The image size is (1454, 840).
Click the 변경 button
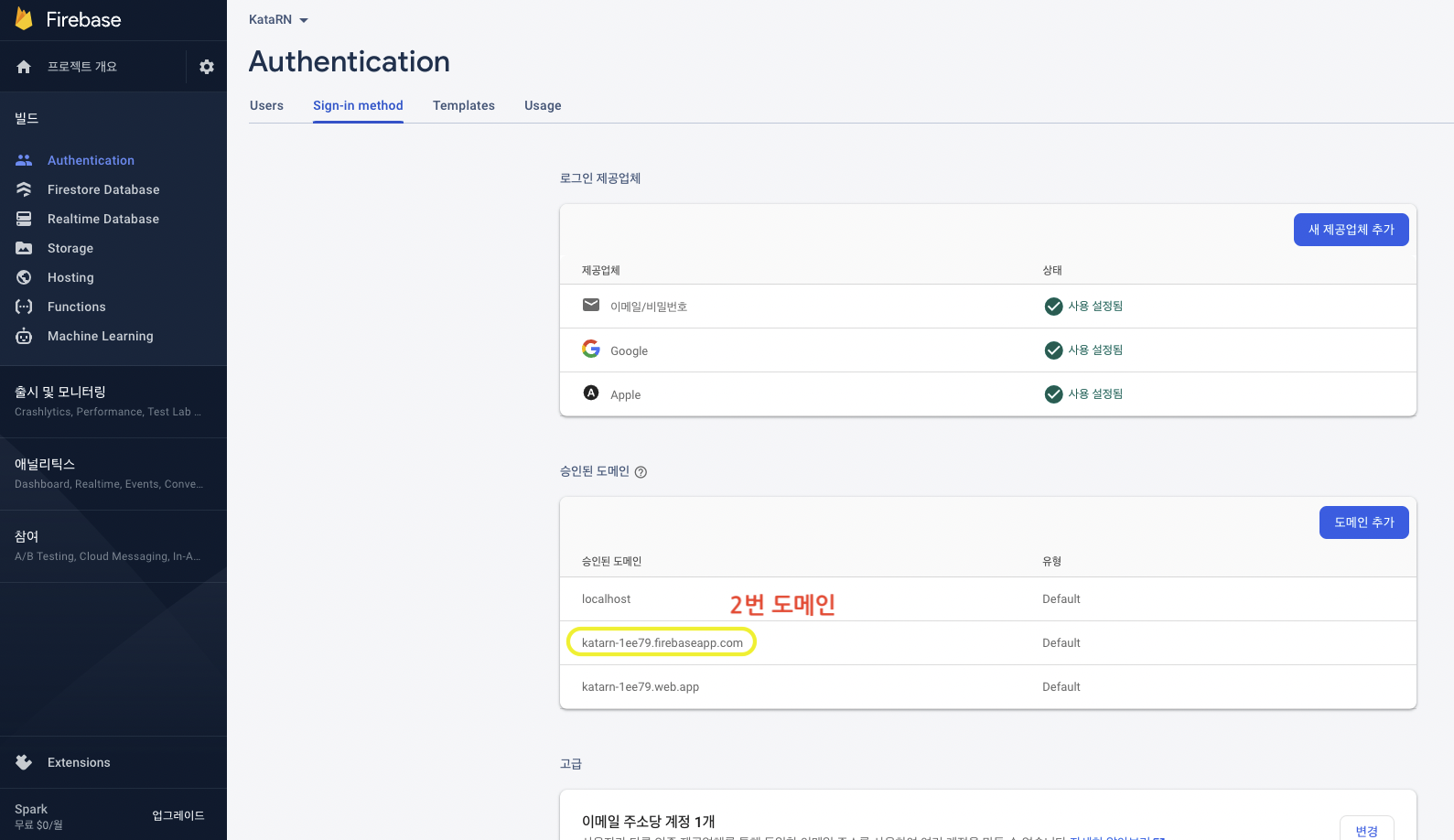click(1366, 830)
